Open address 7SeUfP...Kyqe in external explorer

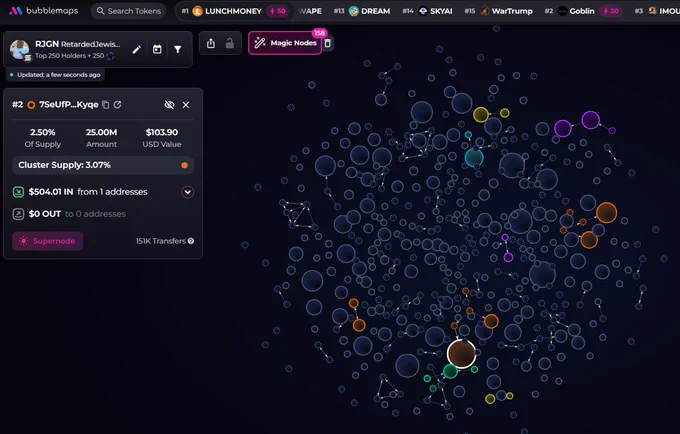[118, 104]
